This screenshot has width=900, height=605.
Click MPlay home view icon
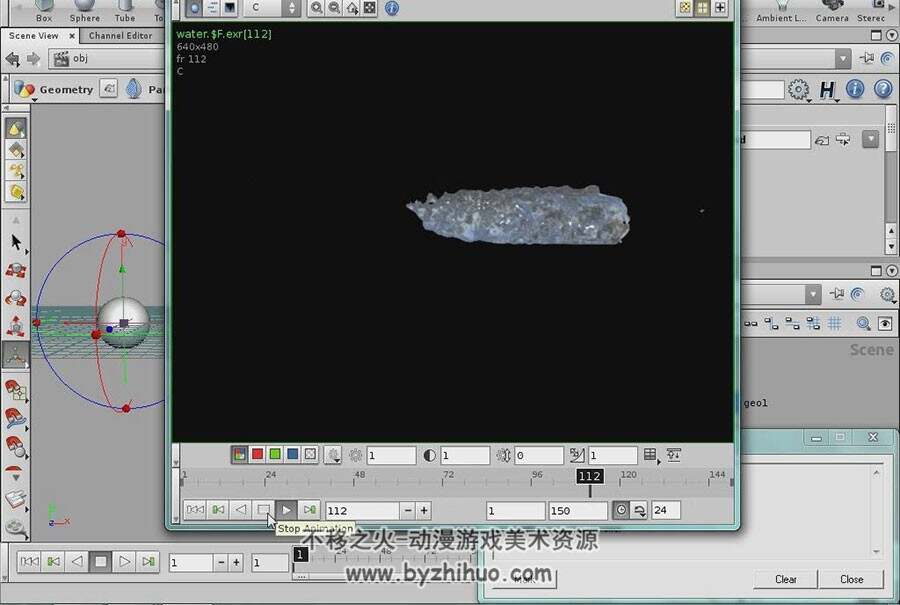point(352,8)
